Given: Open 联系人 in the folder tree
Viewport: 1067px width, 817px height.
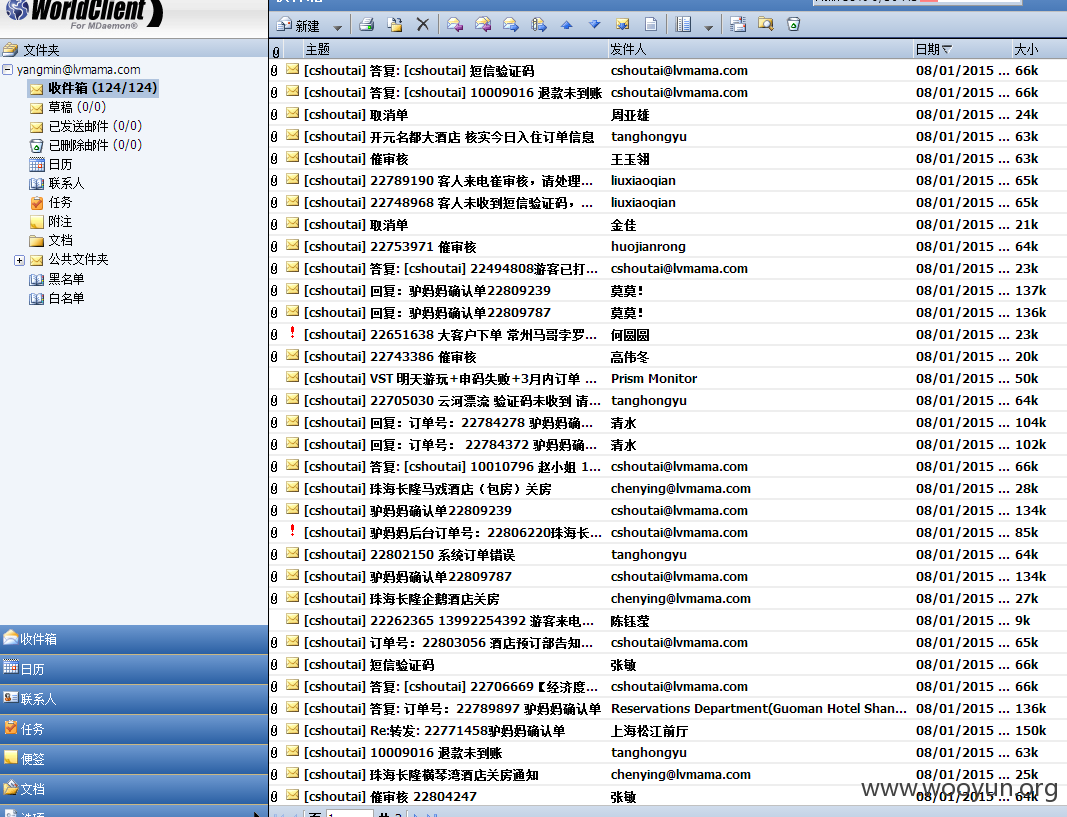Looking at the screenshot, I should (57, 184).
